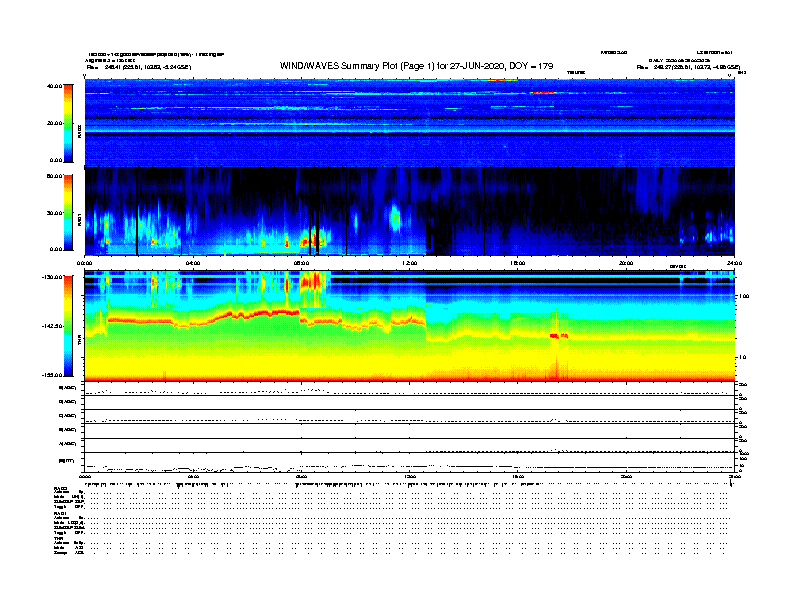
Task: Click the 100 label on TNR right axis
Action: coord(744,296)
